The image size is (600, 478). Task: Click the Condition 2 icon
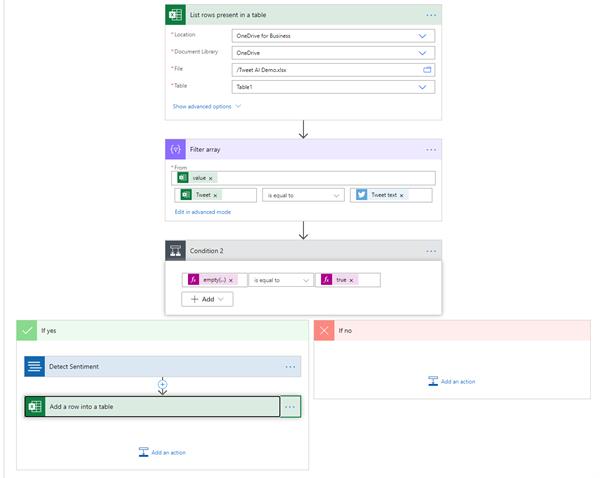(176, 251)
